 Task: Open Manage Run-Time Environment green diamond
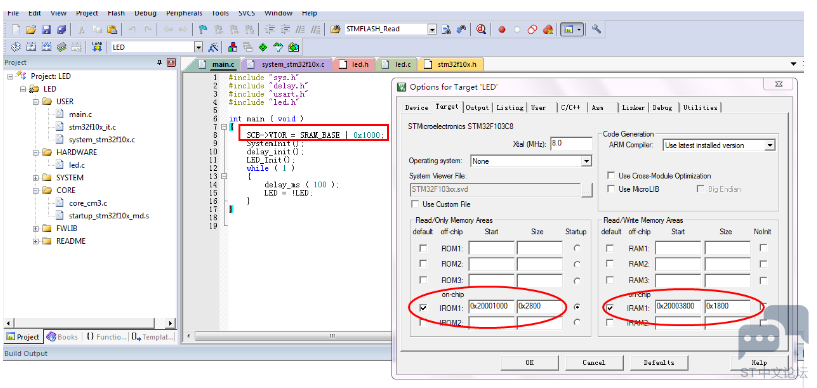click(263, 47)
